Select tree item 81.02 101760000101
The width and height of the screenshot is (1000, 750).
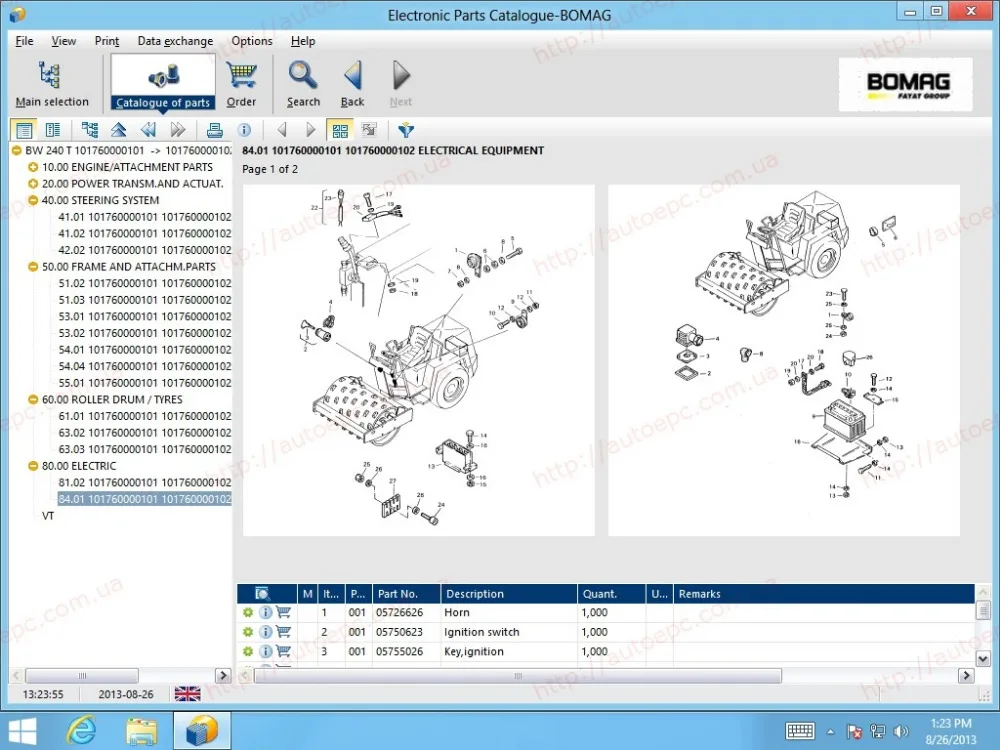[x=145, y=482]
